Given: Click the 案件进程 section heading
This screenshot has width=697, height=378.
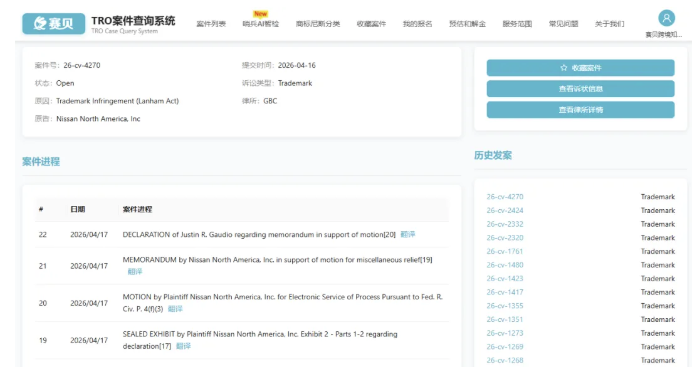Looking at the screenshot, I should click(x=41, y=161).
